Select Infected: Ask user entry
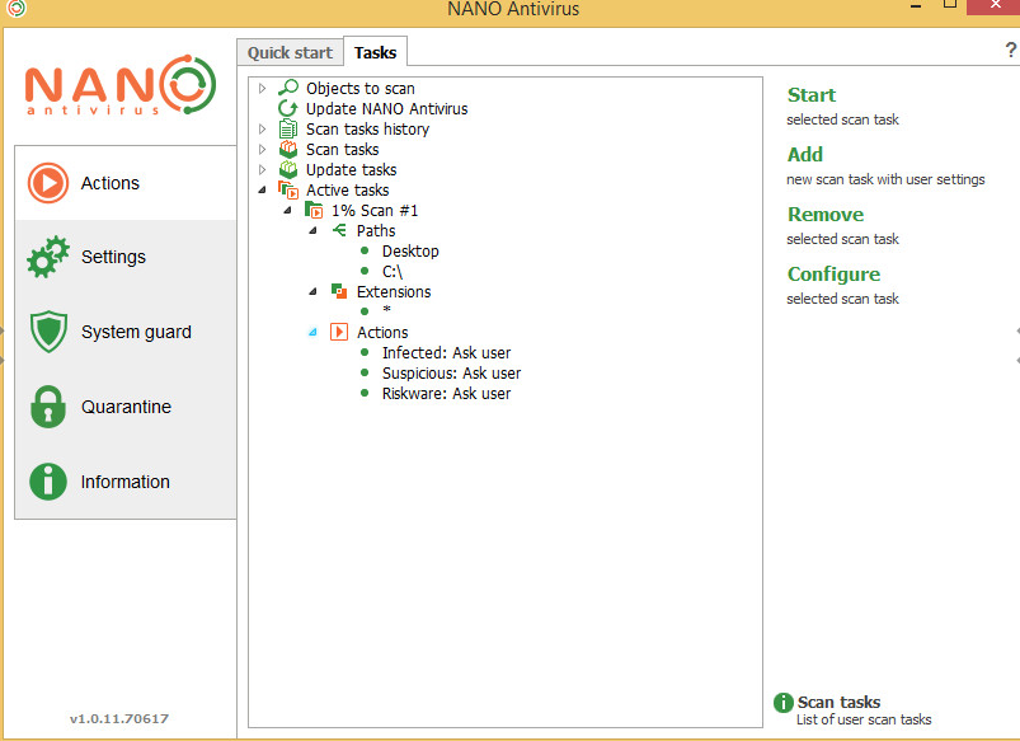The height and width of the screenshot is (741, 1020). [x=446, y=353]
